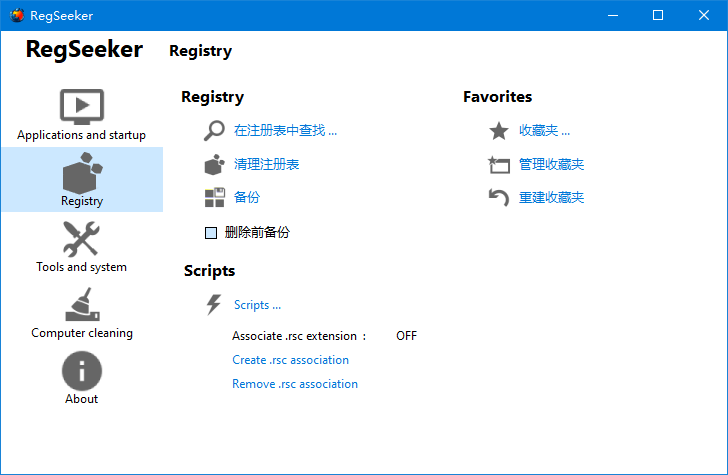Open Tools and system wrench icon
The height and width of the screenshot is (475, 728).
(x=81, y=239)
